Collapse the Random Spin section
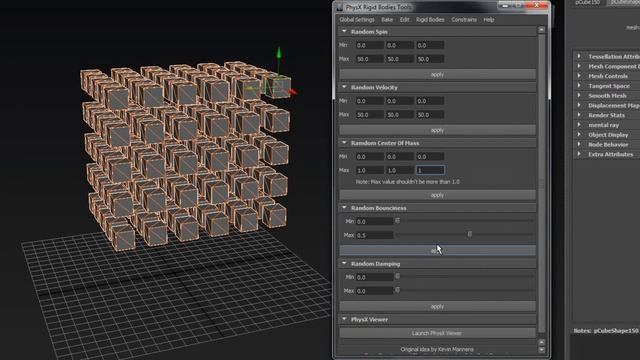 pos(344,31)
